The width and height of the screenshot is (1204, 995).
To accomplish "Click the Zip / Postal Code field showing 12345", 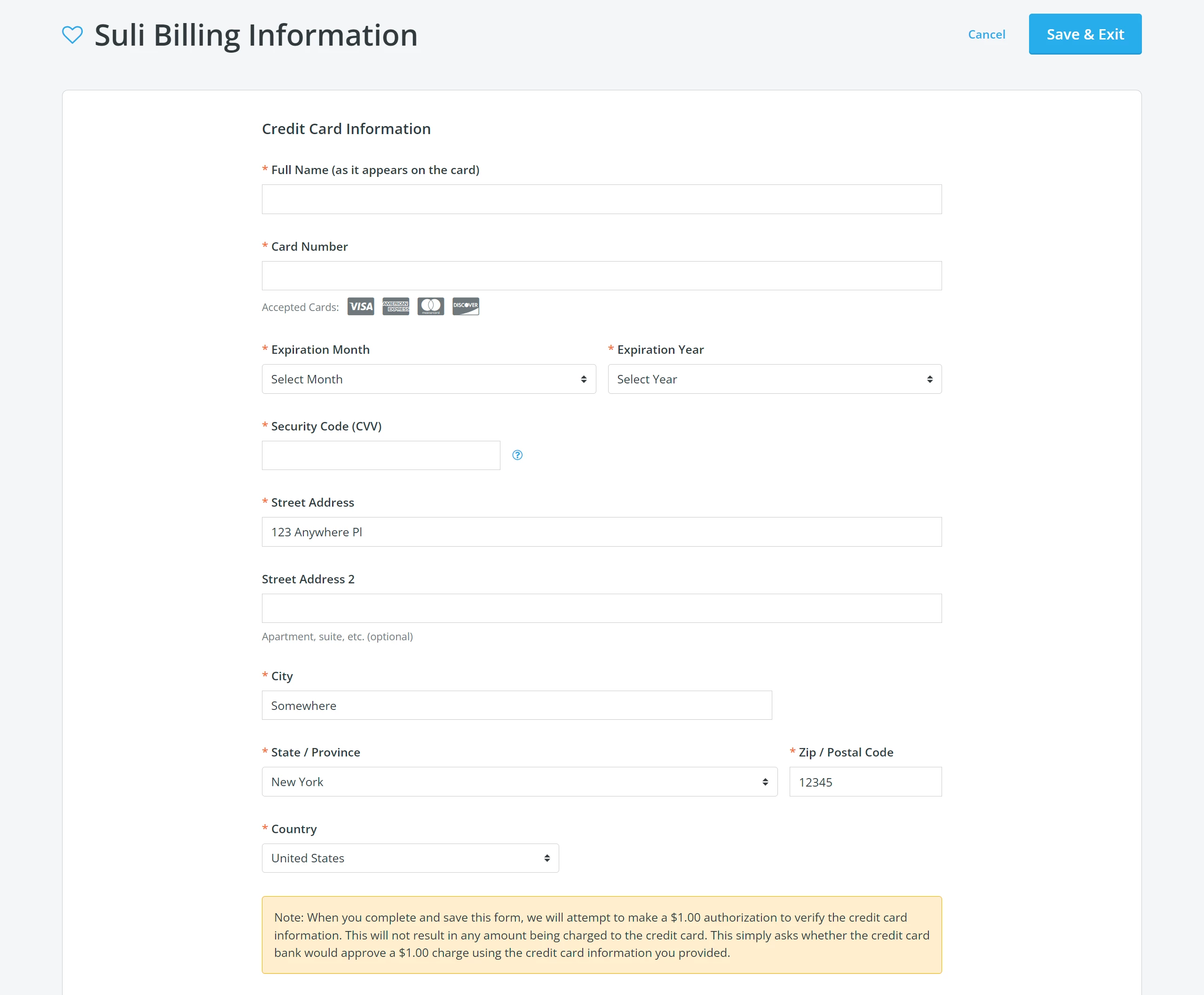I will [x=865, y=781].
